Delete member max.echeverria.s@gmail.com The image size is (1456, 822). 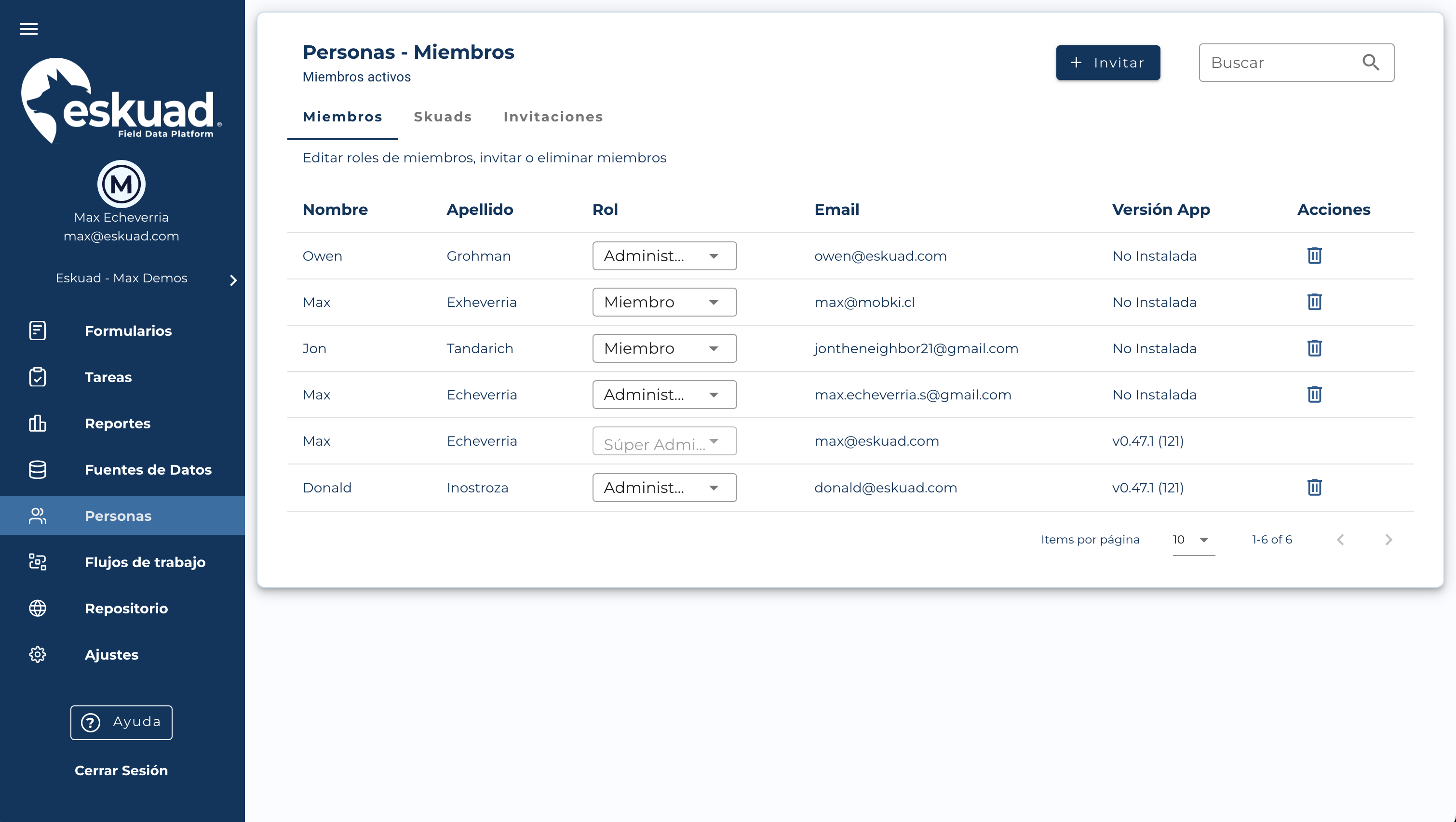1314,394
